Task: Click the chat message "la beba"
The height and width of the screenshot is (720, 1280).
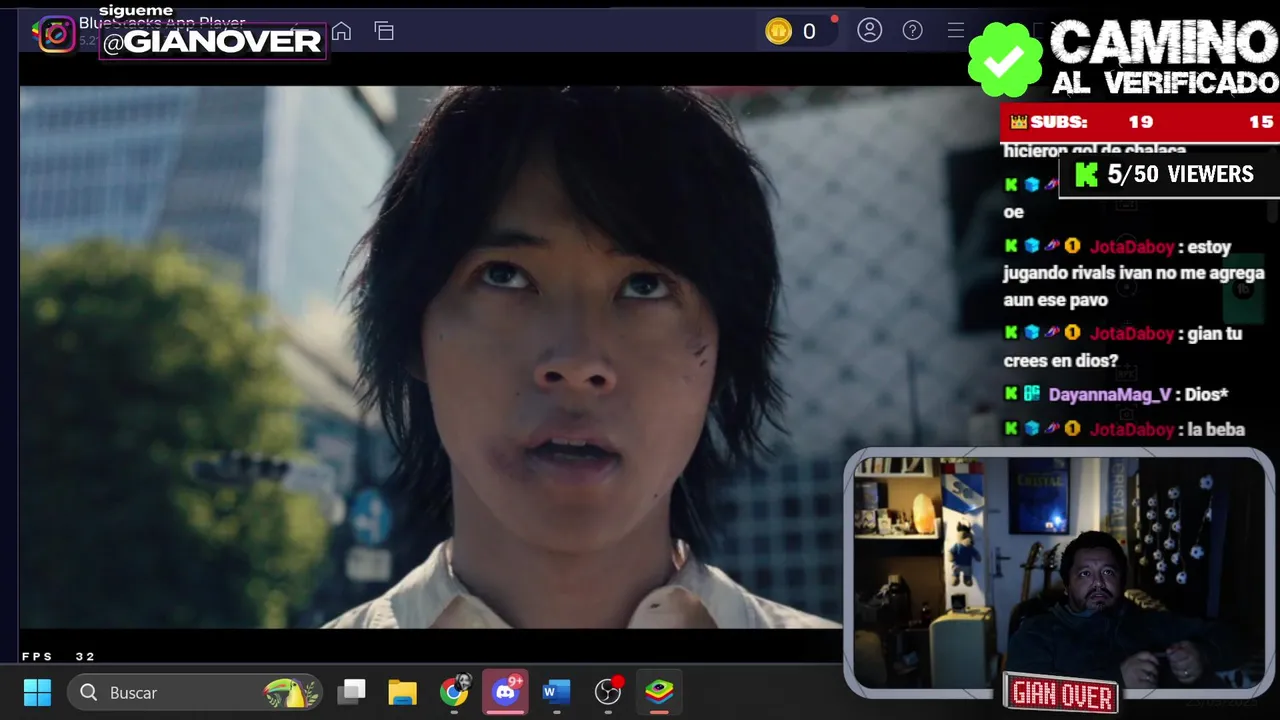Action: 1216,430
